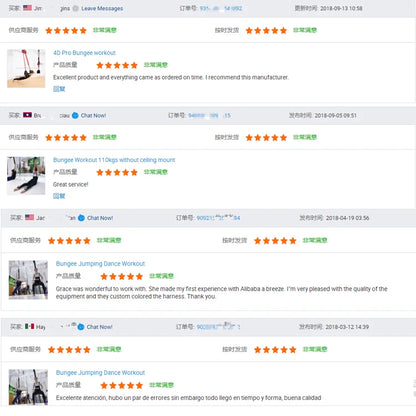Click the blue chat bubble in the 2018-09-05 review
This screenshot has width=416, height=416.
[x=75, y=115]
